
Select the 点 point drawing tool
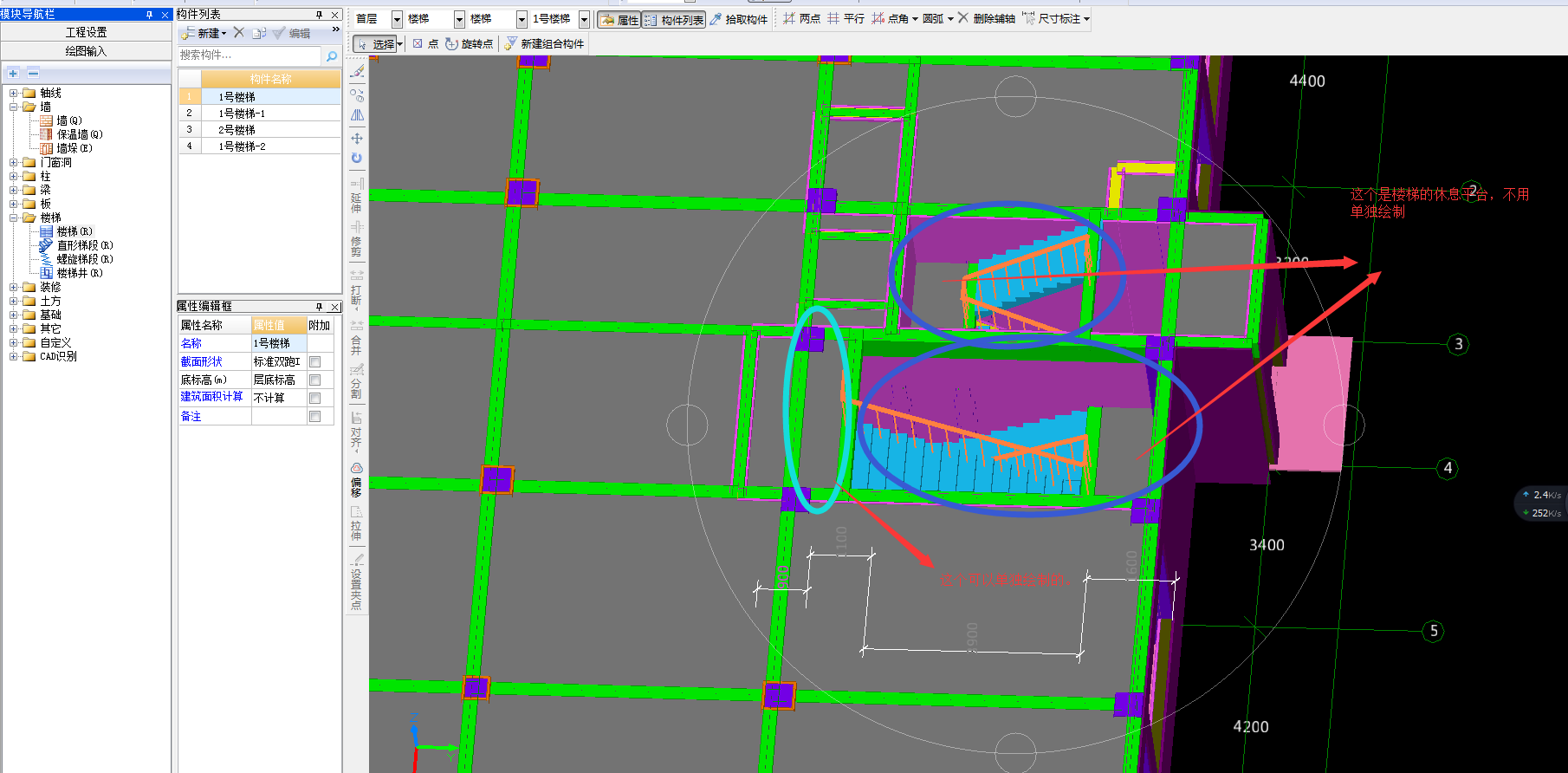coord(425,43)
